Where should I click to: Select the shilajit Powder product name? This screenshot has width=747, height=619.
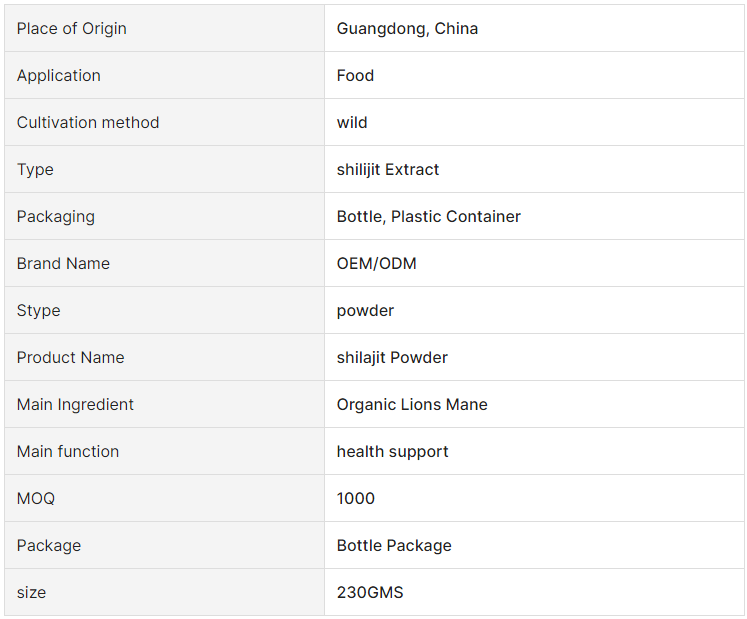coord(392,357)
